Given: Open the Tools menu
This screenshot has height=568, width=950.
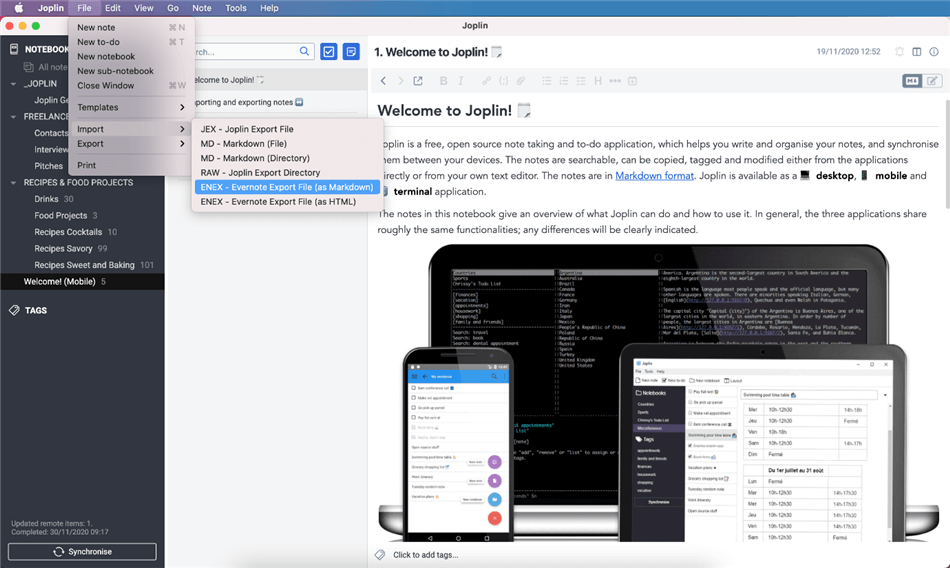Looking at the screenshot, I should tap(236, 8).
